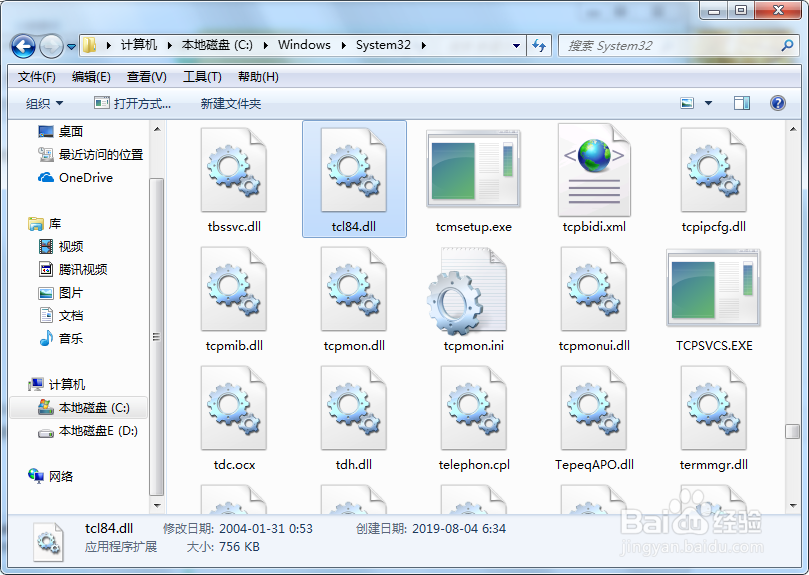Select the tcpbidi.xml globe document icon
Viewport: 809px width, 575px height.
point(594,170)
